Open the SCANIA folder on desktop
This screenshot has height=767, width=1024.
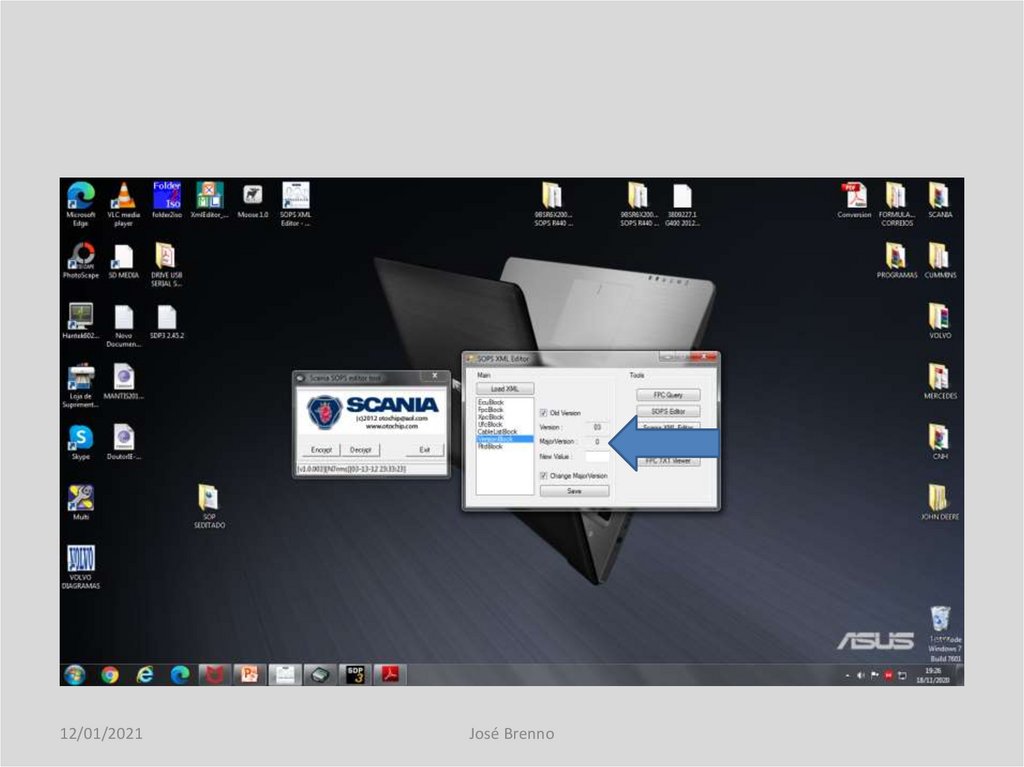click(x=938, y=196)
